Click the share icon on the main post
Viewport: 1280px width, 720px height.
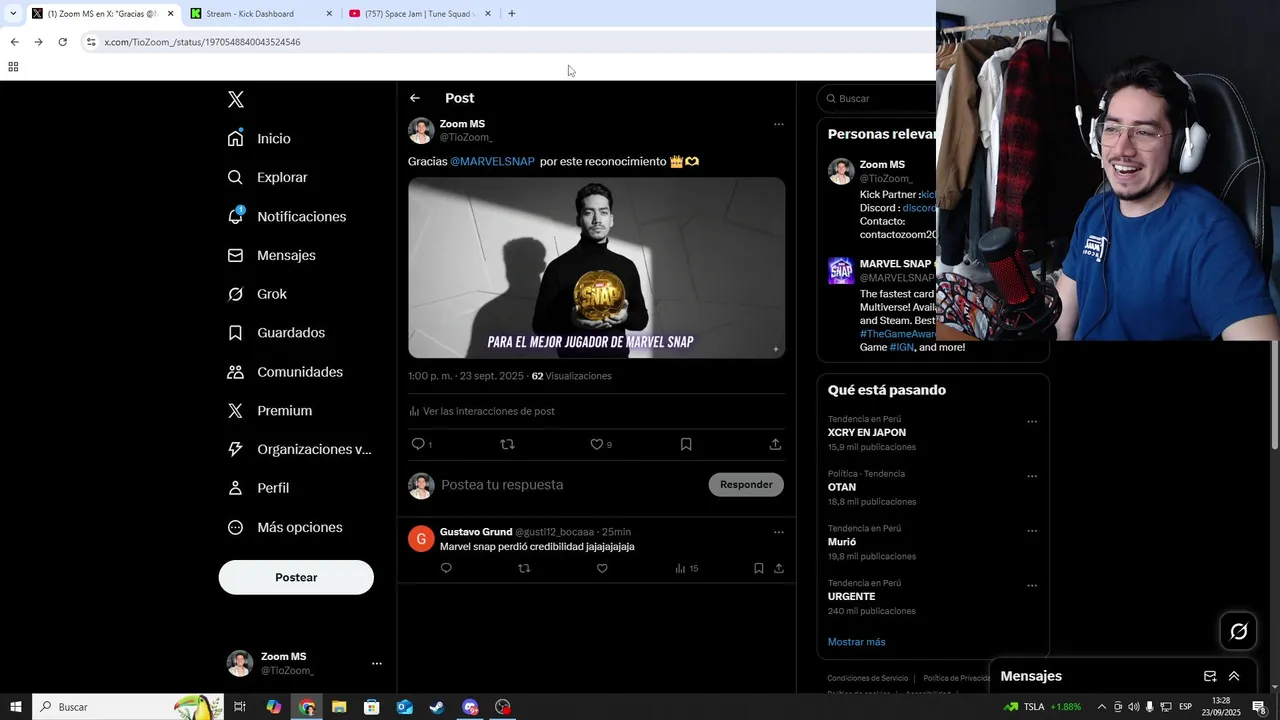tap(775, 444)
